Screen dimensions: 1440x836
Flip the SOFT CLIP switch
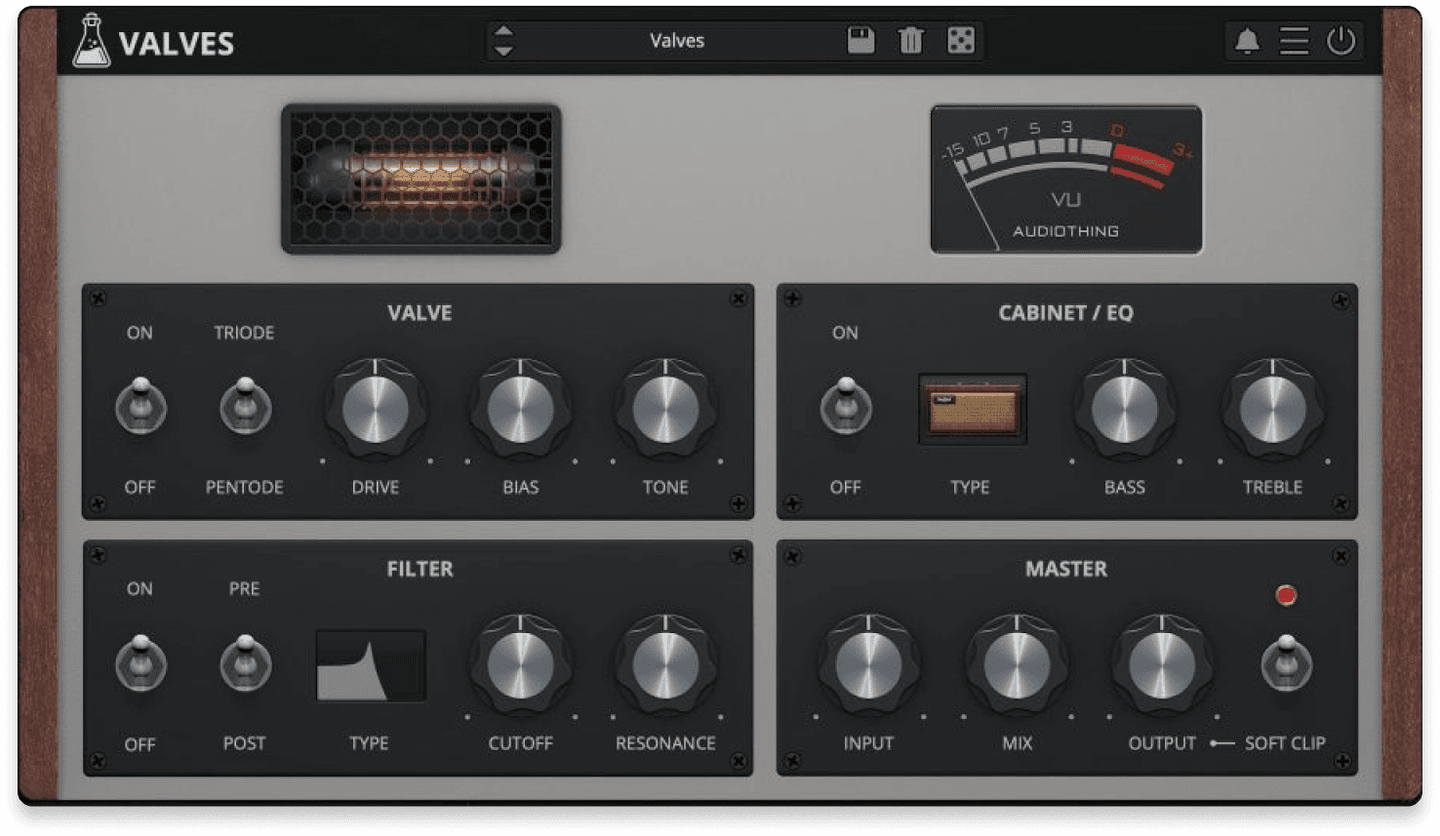(x=1286, y=665)
